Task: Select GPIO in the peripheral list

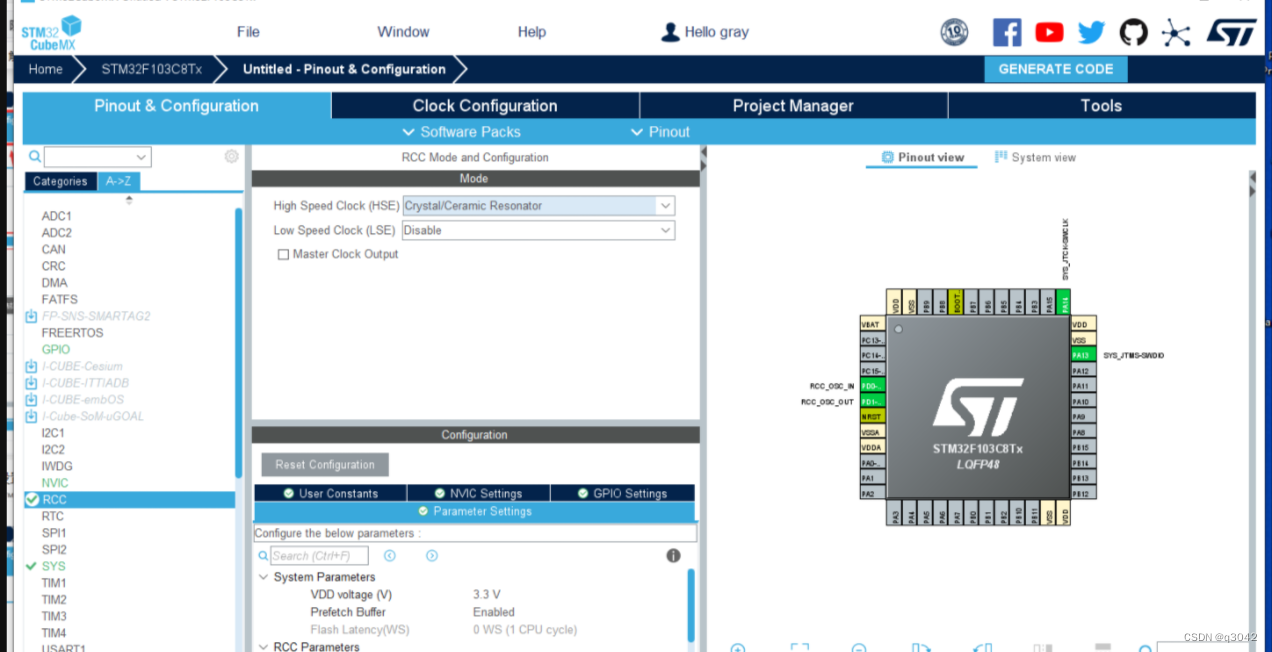Action: pos(56,349)
